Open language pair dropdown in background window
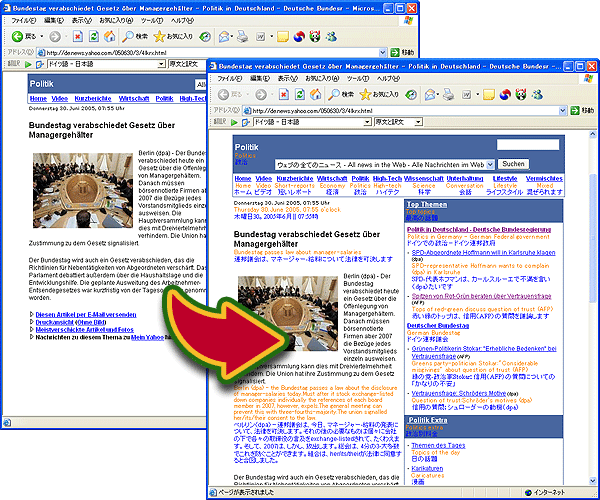This screenshot has height=500, width=600. click(161, 64)
